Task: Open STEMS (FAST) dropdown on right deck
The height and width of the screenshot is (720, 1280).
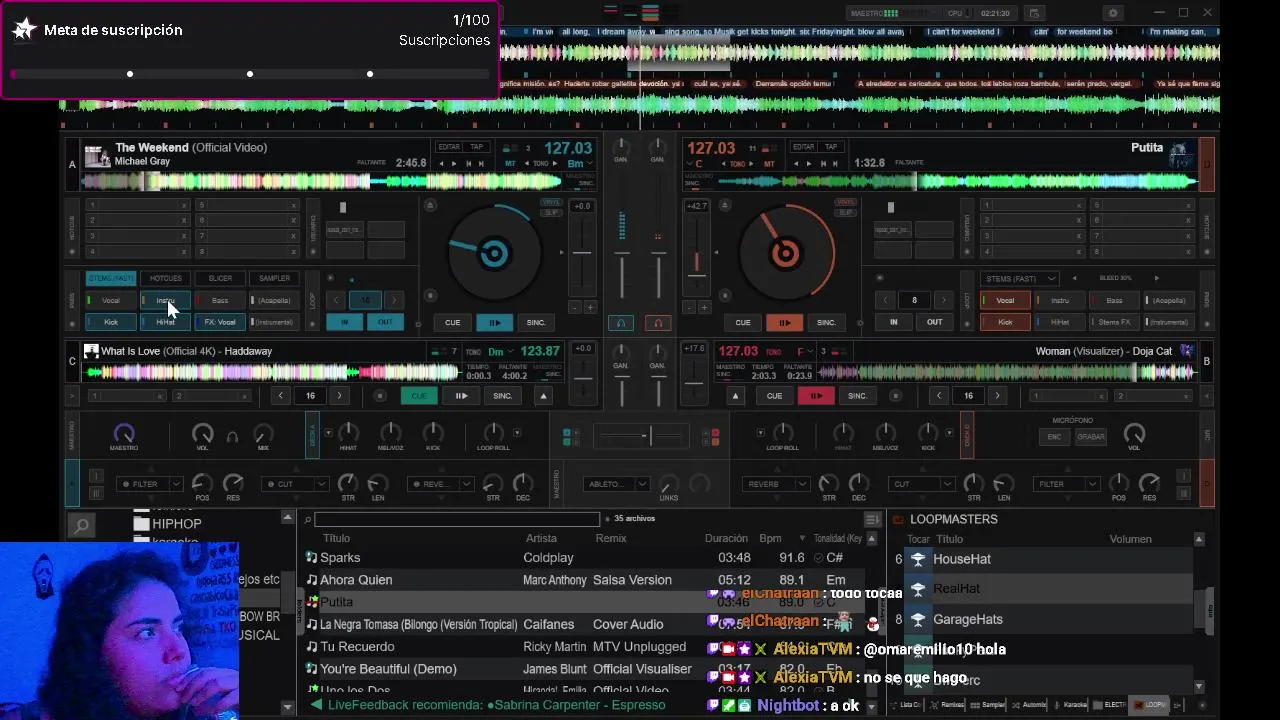Action: [x=1019, y=278]
